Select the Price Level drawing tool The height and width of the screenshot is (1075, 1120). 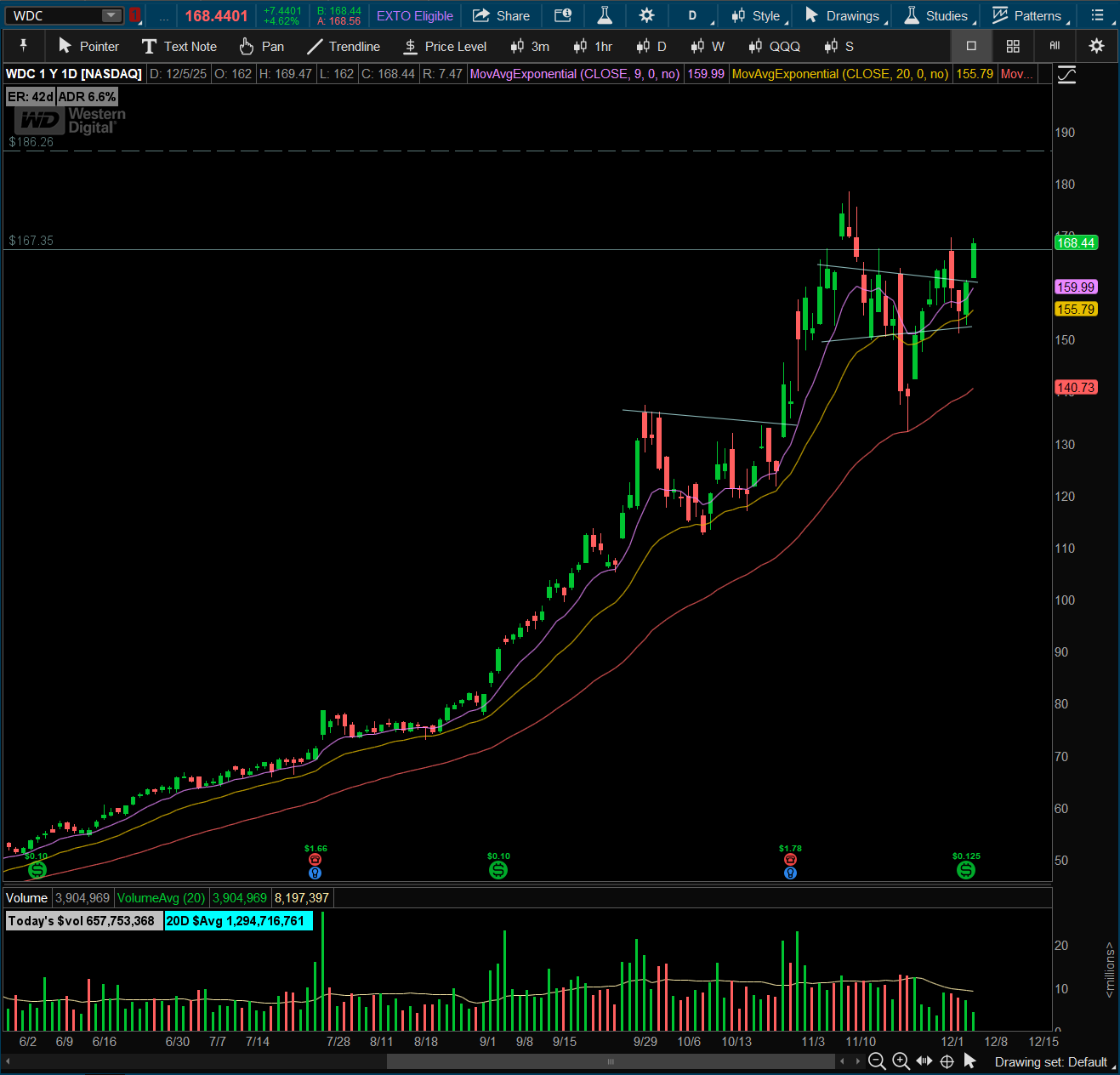click(x=445, y=46)
